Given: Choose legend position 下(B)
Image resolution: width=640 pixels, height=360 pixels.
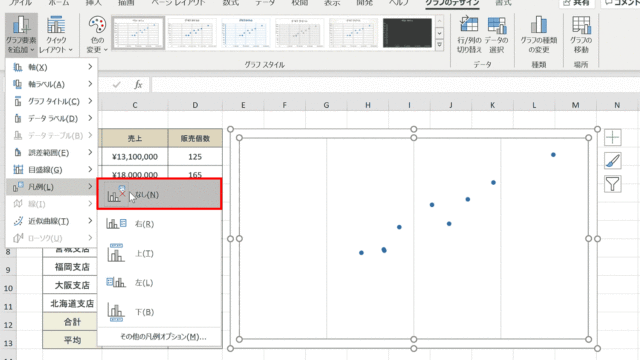Looking at the screenshot, I should tap(160, 312).
